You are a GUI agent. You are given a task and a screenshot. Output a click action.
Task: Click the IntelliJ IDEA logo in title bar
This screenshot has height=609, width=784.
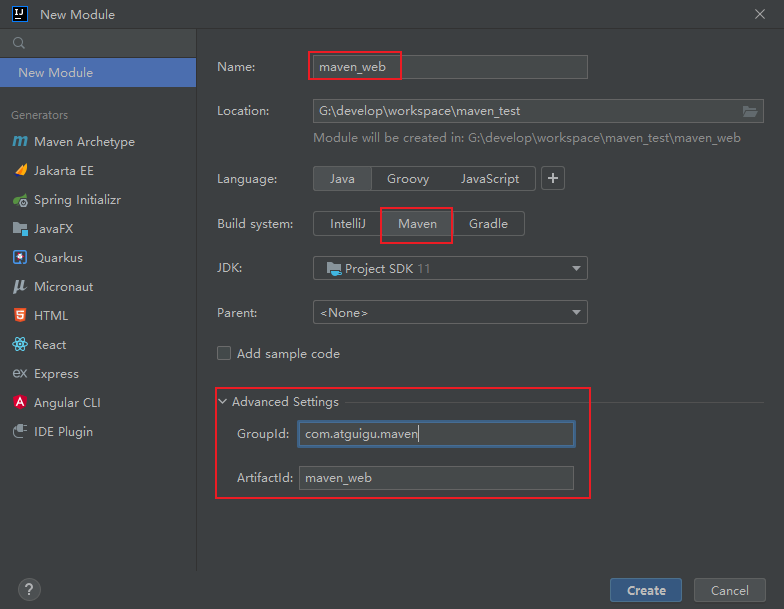pos(20,14)
